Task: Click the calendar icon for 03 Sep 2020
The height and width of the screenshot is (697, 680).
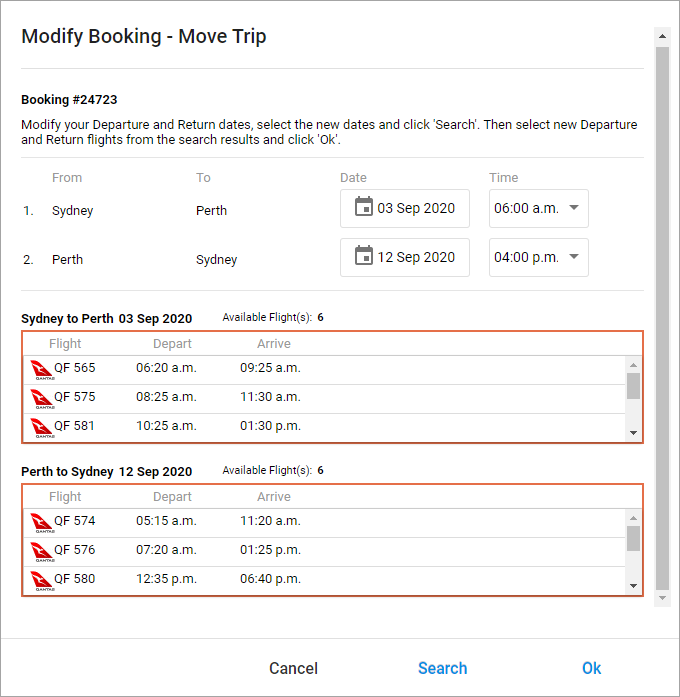Action: coord(364,208)
